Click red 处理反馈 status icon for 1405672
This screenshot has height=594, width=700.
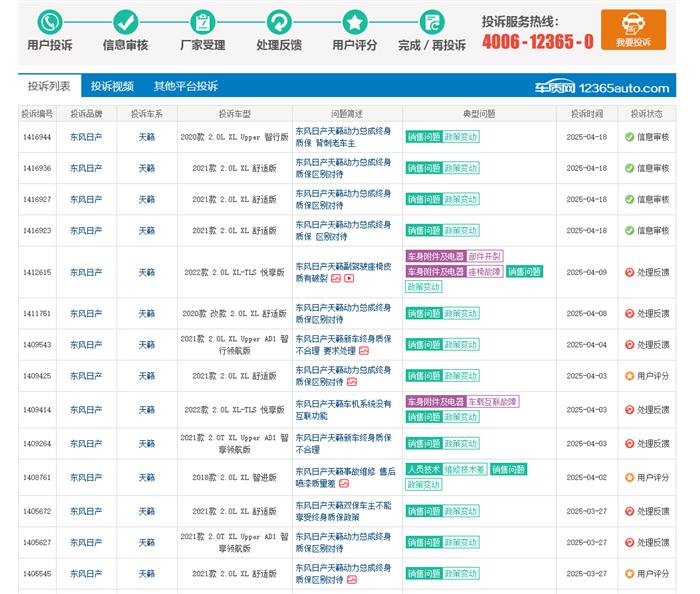click(629, 511)
